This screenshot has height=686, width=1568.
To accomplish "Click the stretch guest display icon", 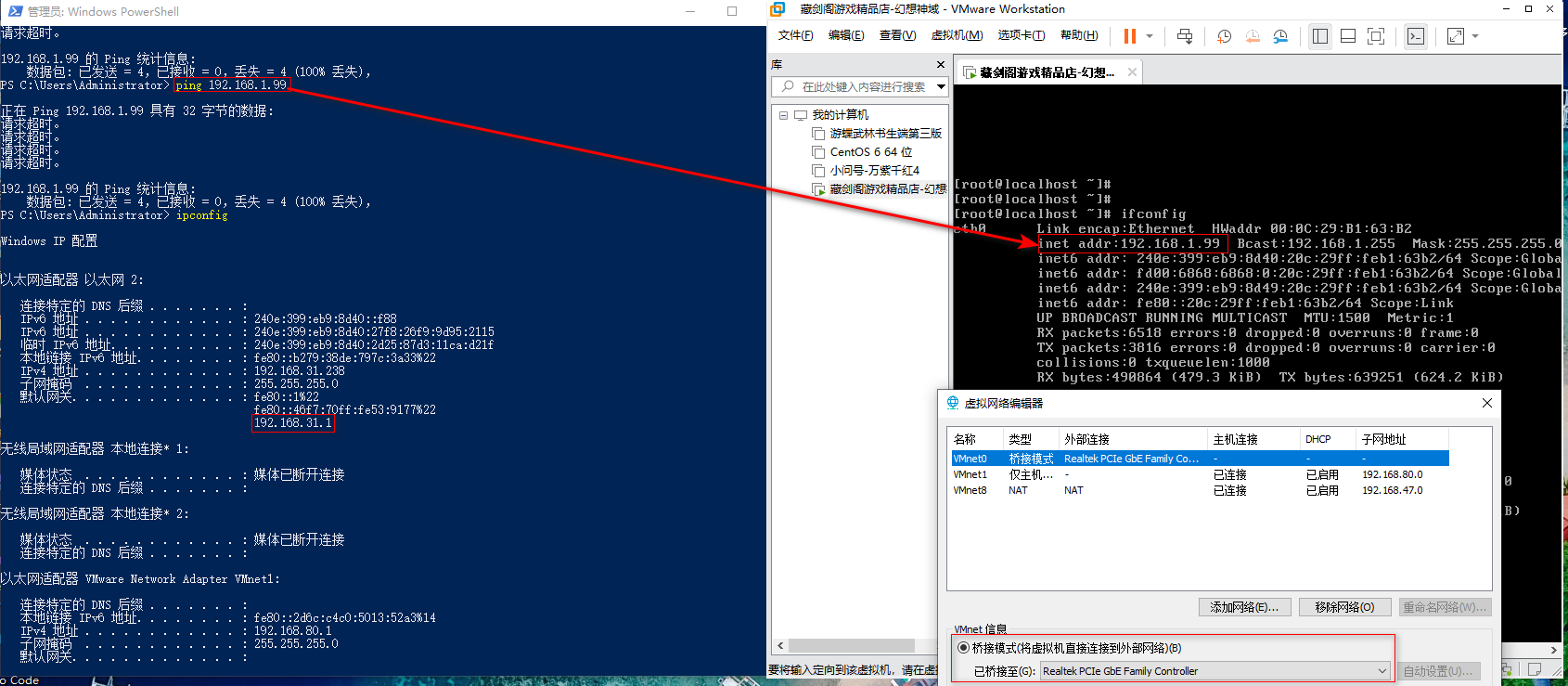I will click(1456, 36).
